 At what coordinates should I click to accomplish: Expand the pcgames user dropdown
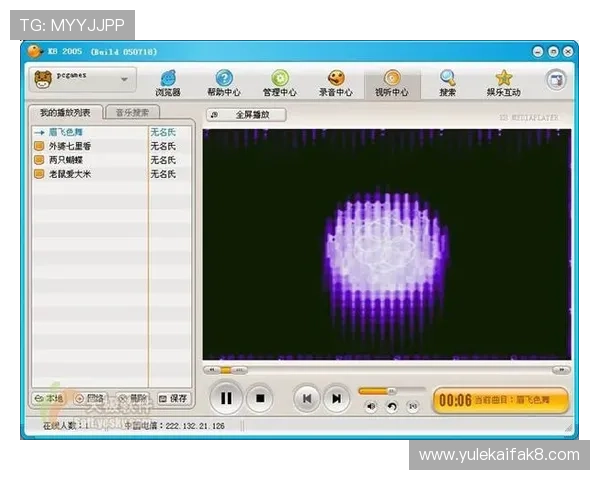tap(125, 79)
